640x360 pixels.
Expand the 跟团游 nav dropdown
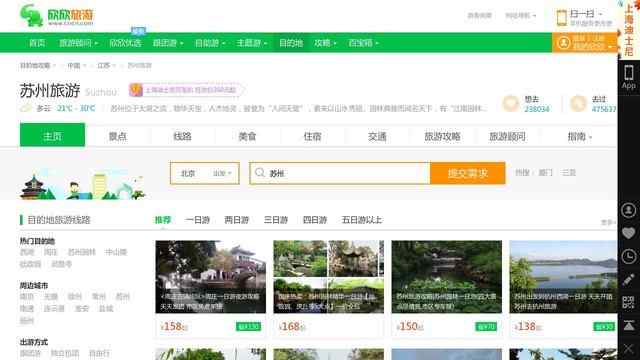[x=168, y=42]
